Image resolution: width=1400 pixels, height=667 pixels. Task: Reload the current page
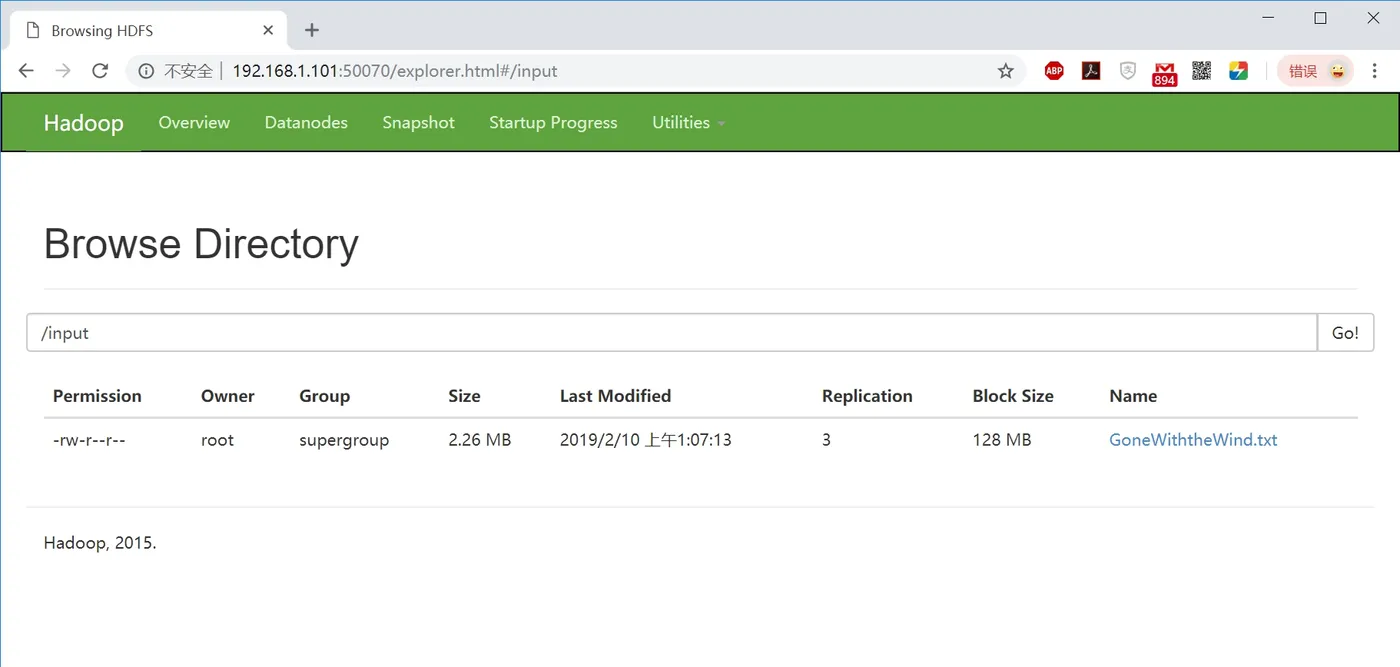[x=100, y=71]
